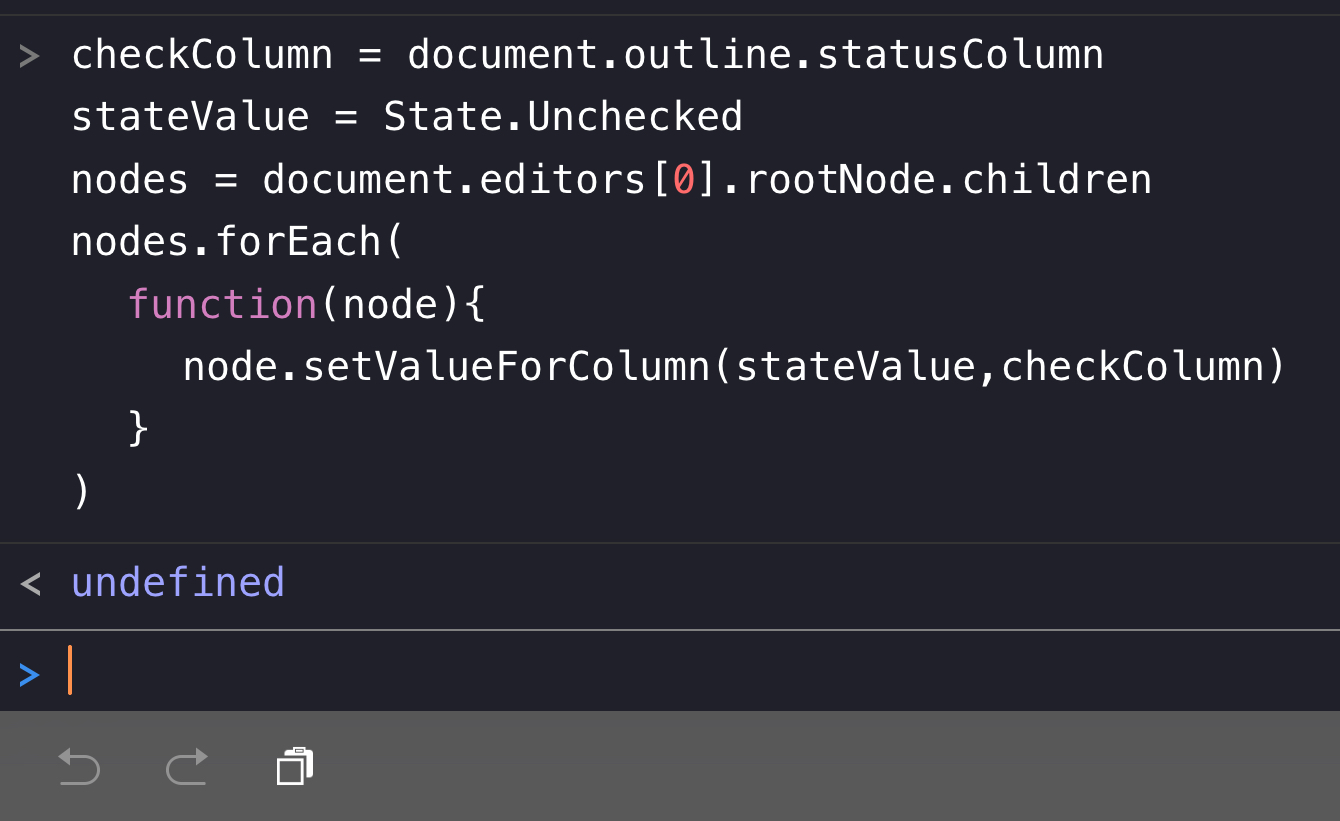Click the redo arrow icon
The height and width of the screenshot is (821, 1340).
point(187,767)
